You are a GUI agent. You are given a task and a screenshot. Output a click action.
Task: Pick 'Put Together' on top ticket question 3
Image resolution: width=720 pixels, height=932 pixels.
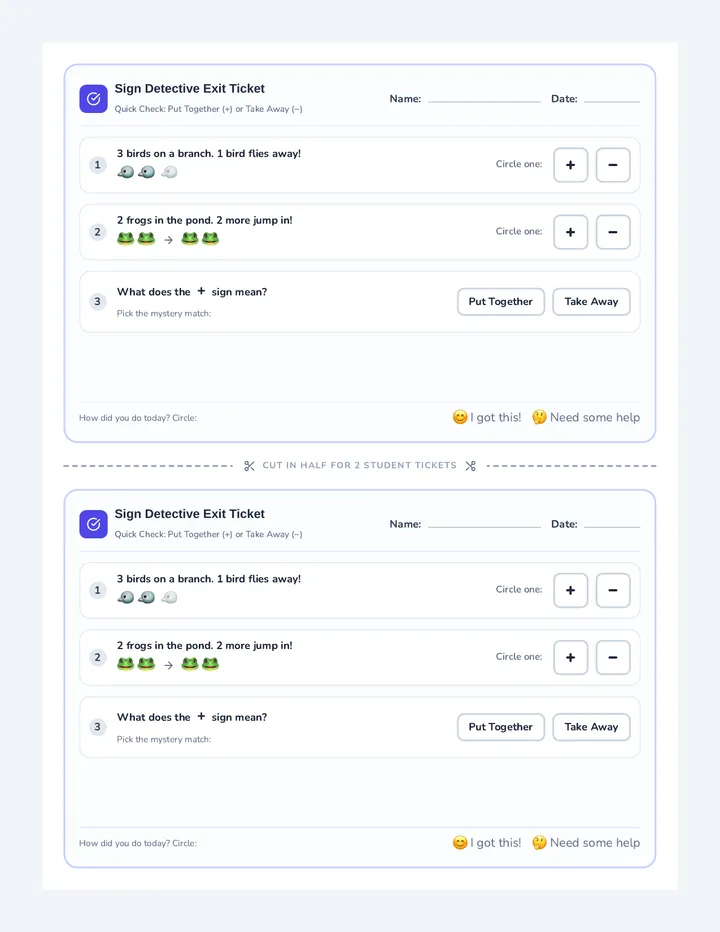(501, 302)
